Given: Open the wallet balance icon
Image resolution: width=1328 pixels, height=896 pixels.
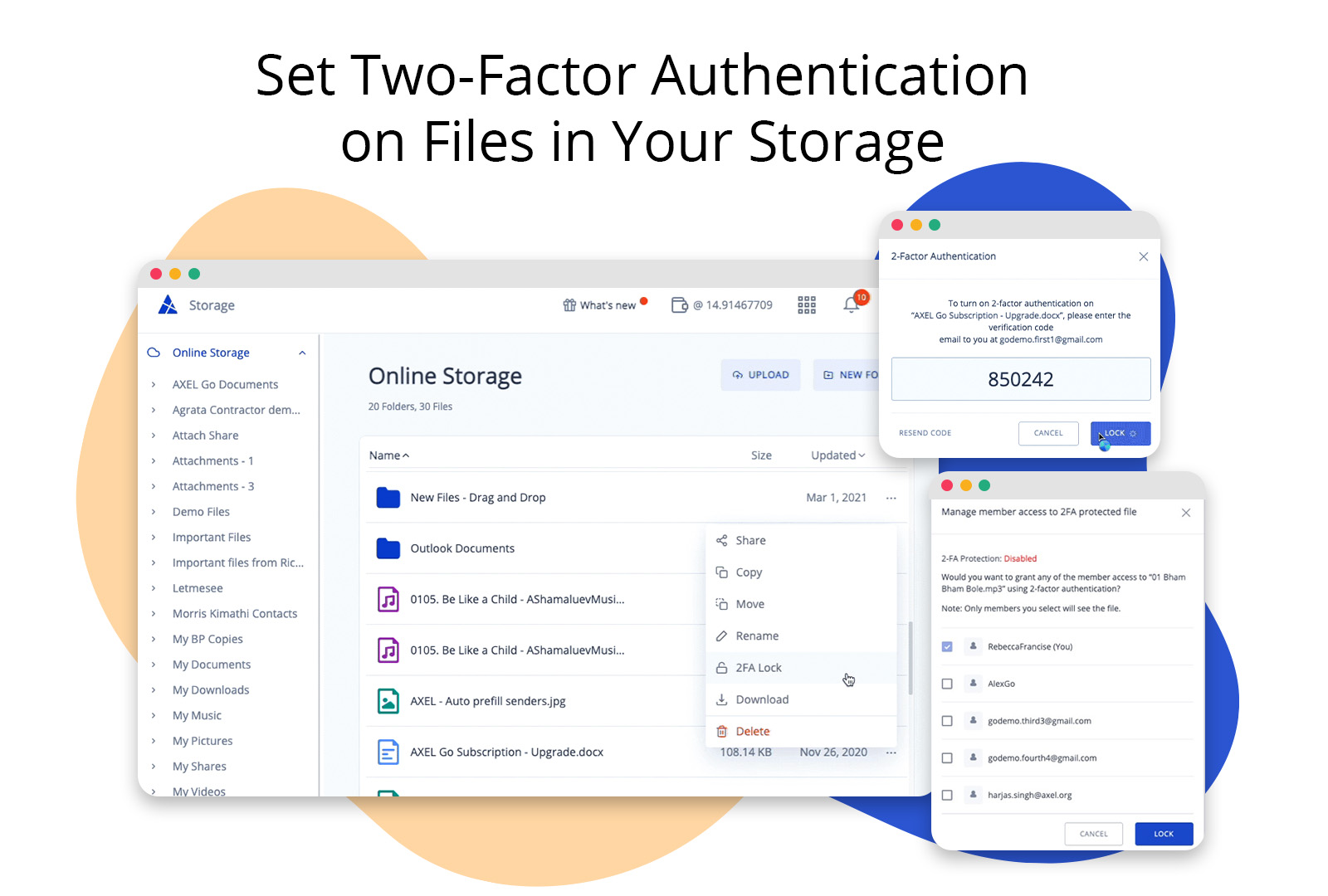Looking at the screenshot, I should point(679,305).
